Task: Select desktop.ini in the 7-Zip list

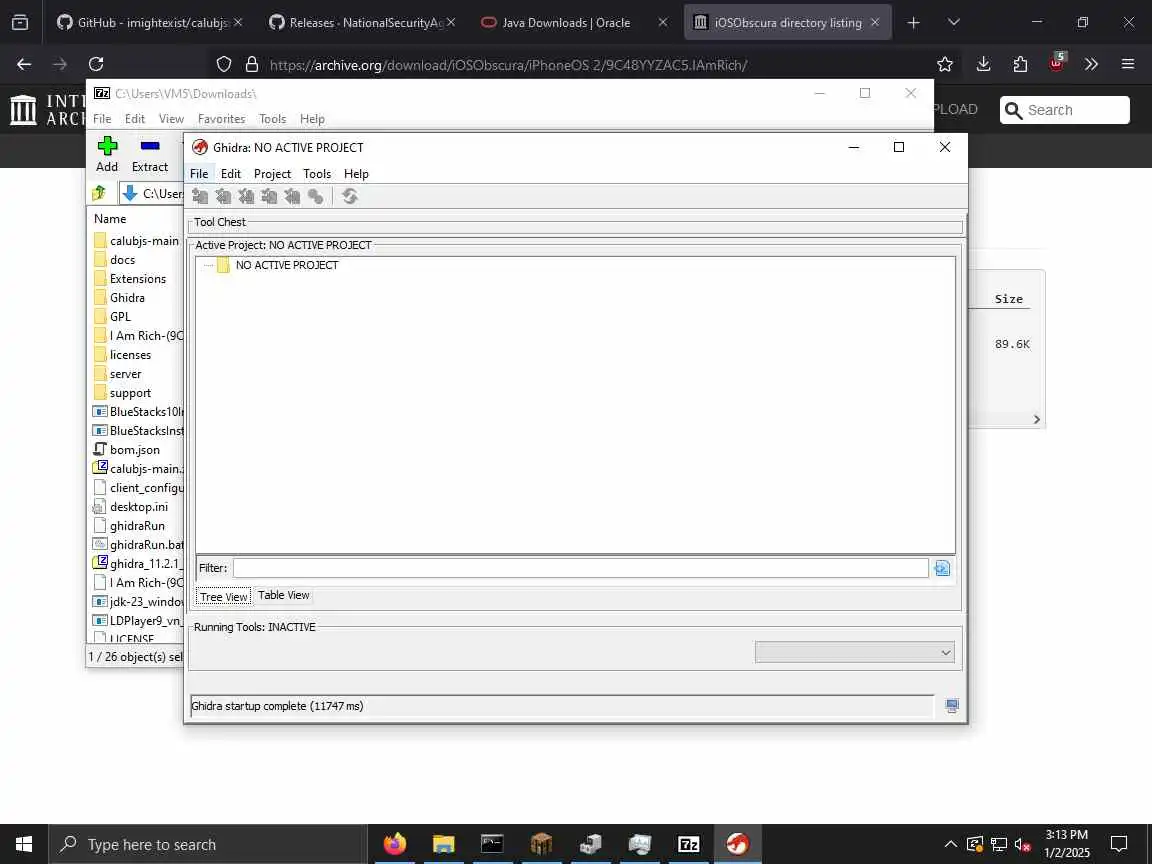Action: coord(131,507)
